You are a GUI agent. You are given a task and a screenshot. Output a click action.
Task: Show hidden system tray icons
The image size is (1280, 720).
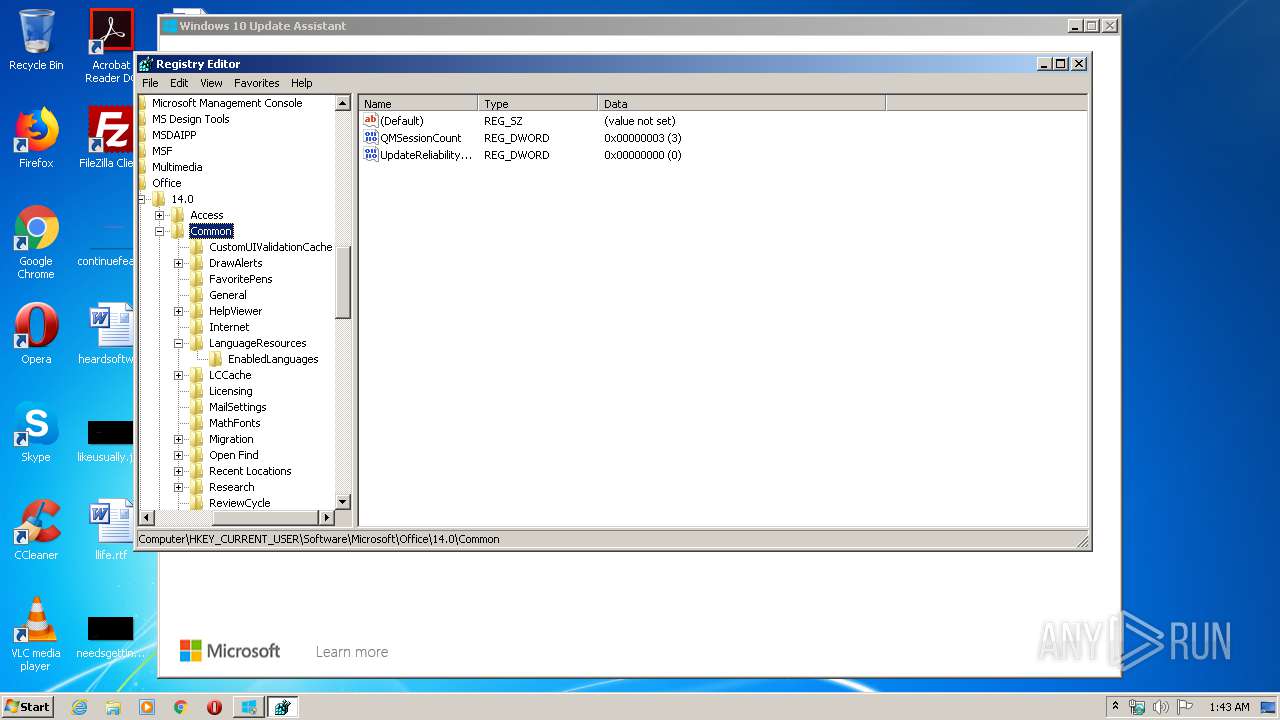coord(1115,707)
